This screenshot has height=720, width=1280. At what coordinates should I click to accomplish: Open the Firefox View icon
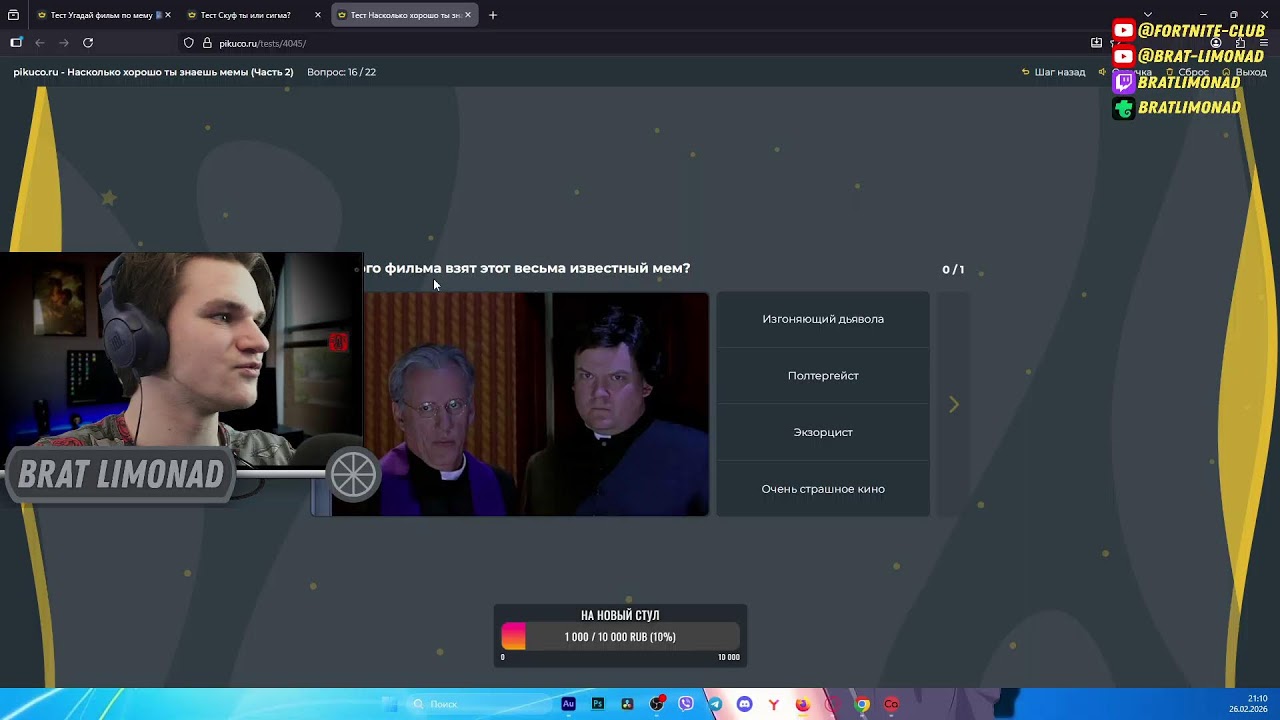[x=13, y=15]
